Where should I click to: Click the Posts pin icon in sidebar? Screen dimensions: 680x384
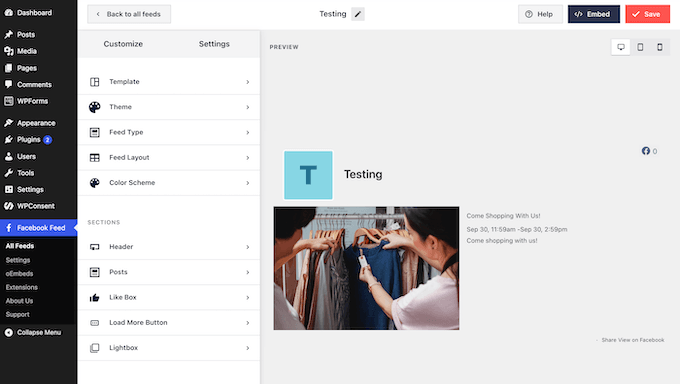click(x=9, y=34)
